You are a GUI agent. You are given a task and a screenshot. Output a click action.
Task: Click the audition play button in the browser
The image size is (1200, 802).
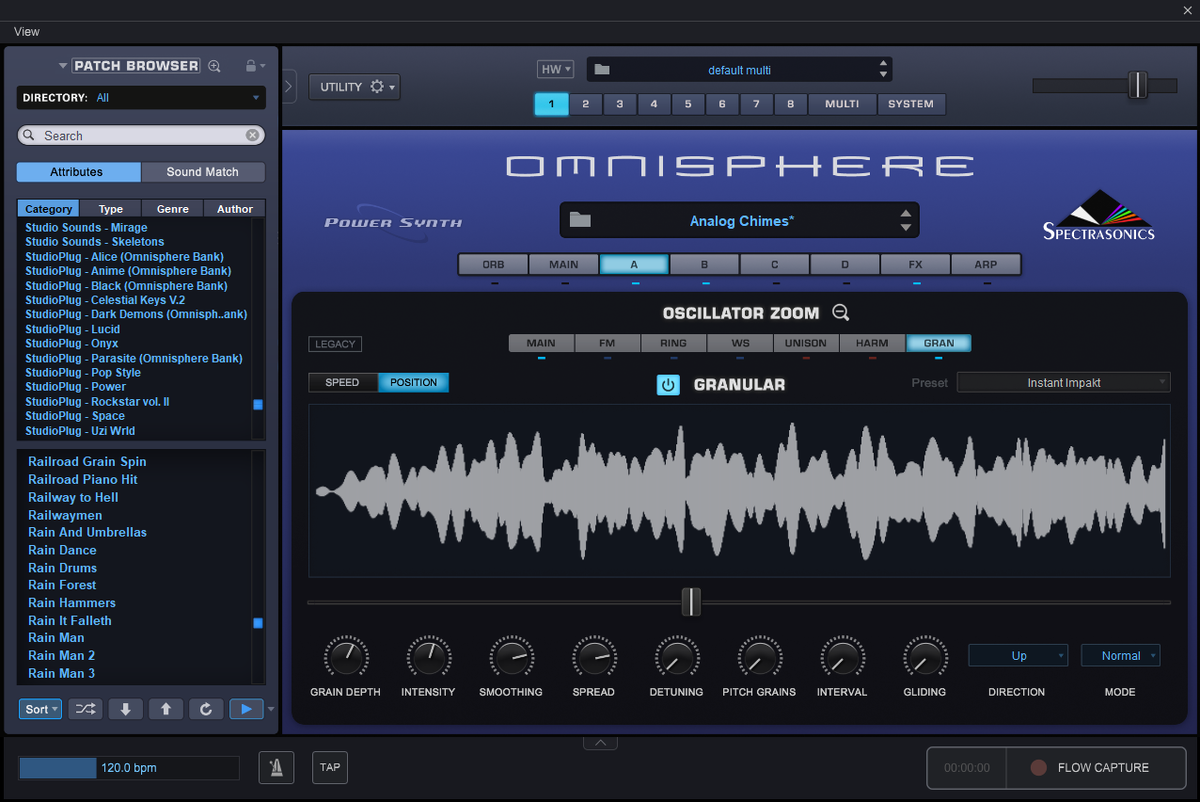[245, 709]
